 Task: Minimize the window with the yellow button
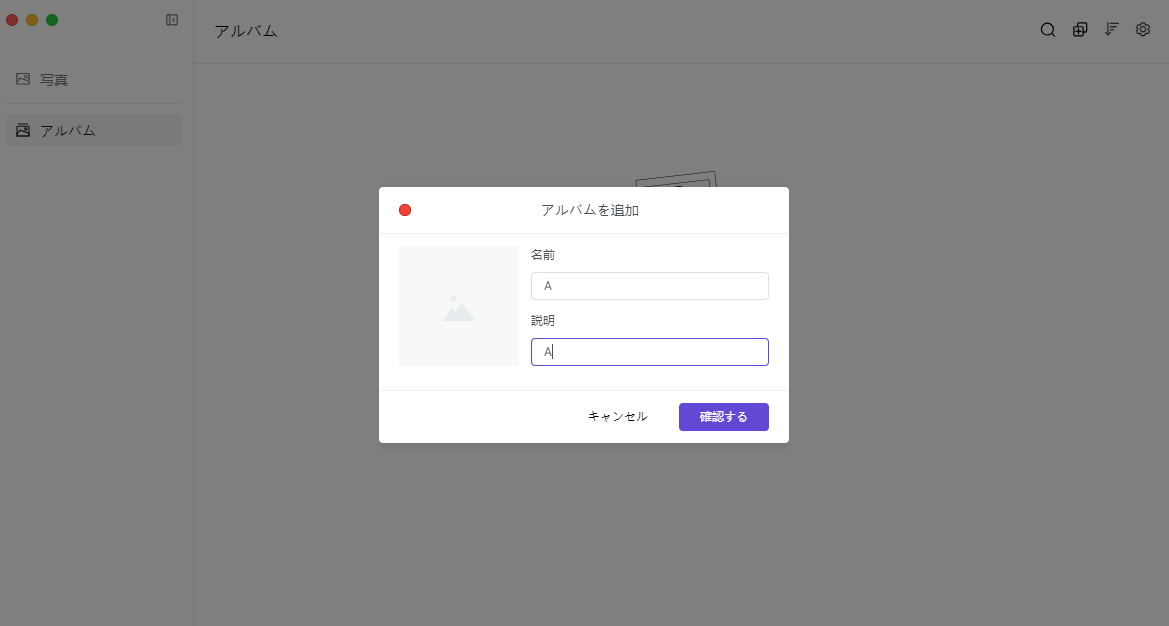[32, 20]
